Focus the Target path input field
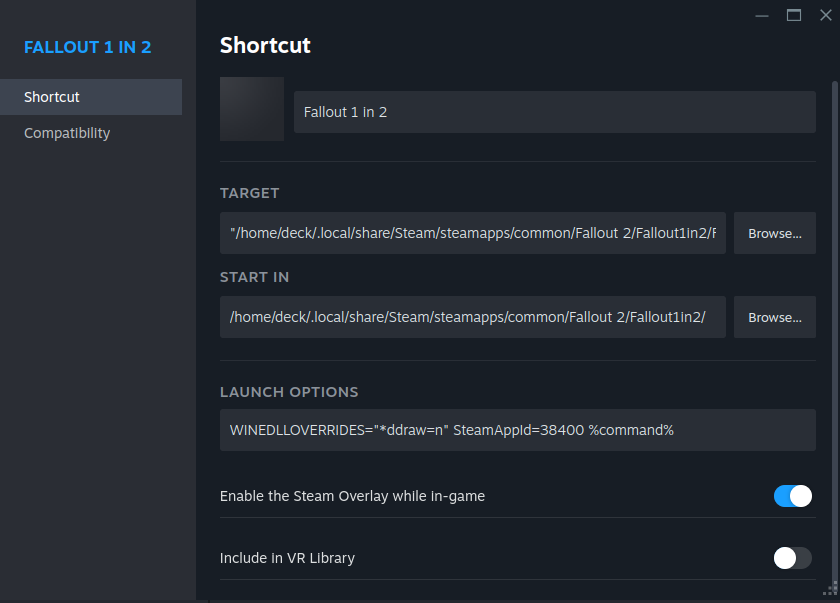840x603 pixels. [472, 233]
